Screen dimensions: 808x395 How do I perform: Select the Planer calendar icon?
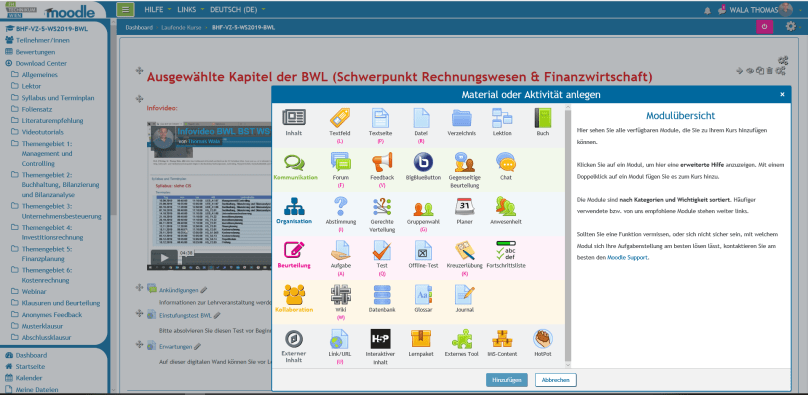point(464,206)
